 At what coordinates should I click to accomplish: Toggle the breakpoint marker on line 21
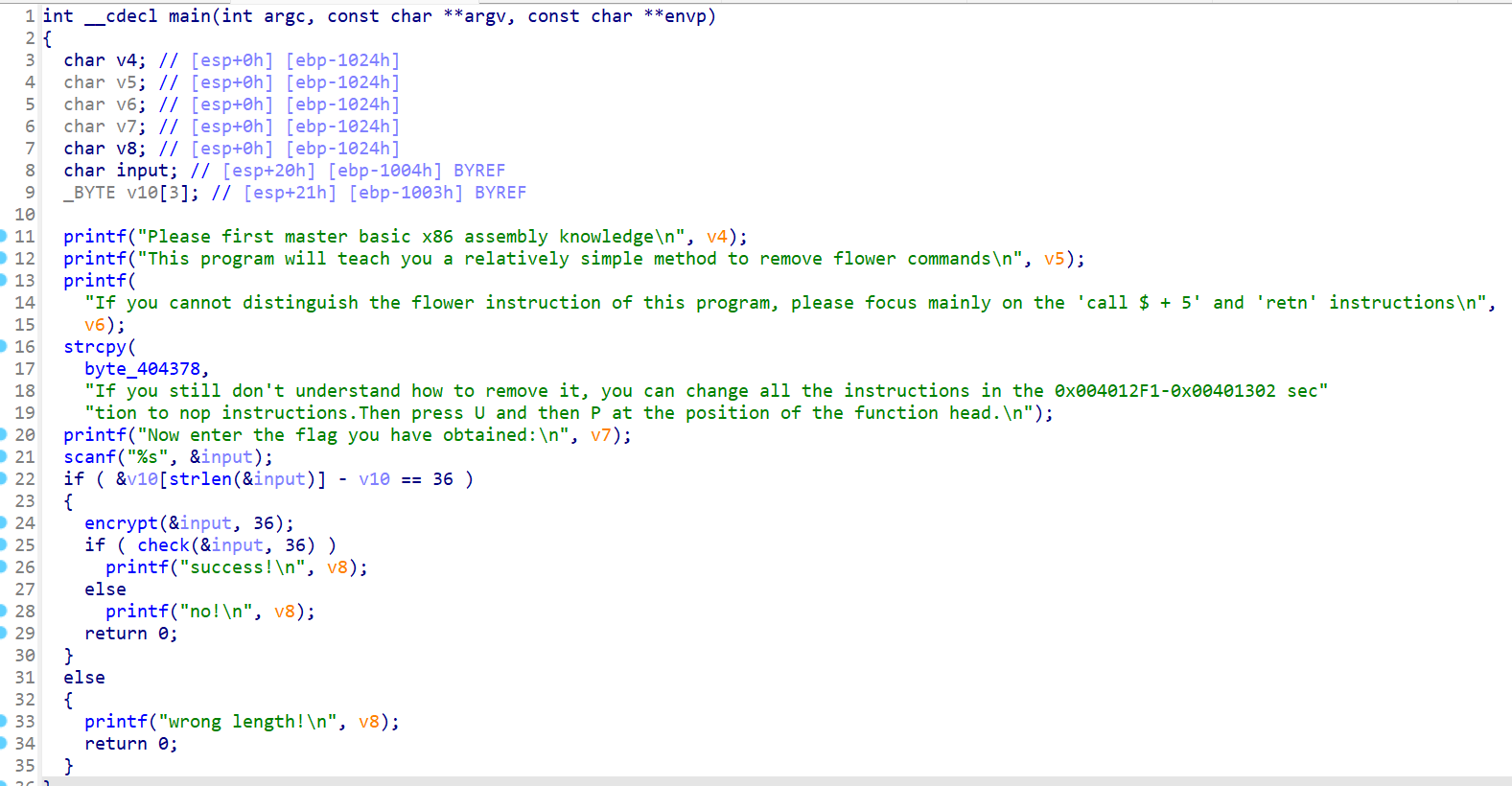coord(3,456)
